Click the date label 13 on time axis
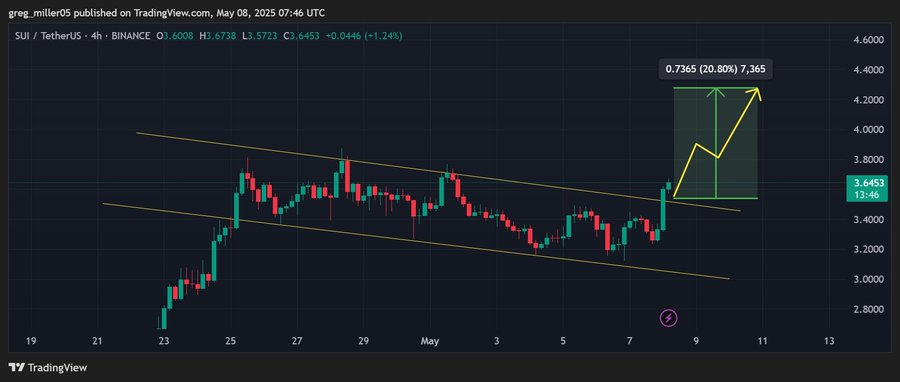The image size is (900, 382). [828, 341]
